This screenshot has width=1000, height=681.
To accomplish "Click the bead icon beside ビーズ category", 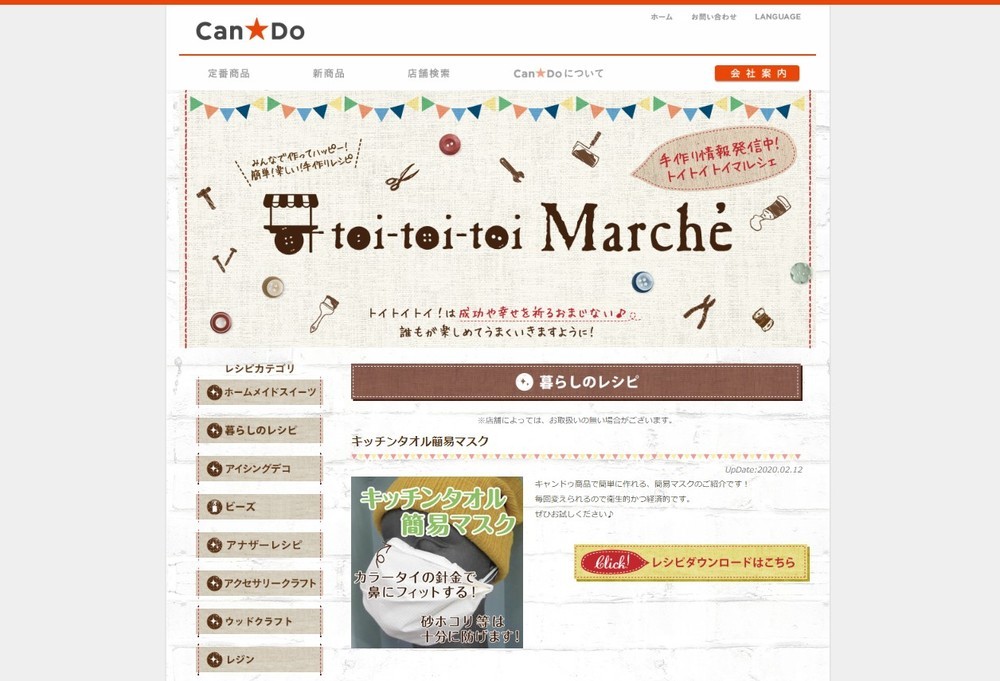I will (214, 507).
